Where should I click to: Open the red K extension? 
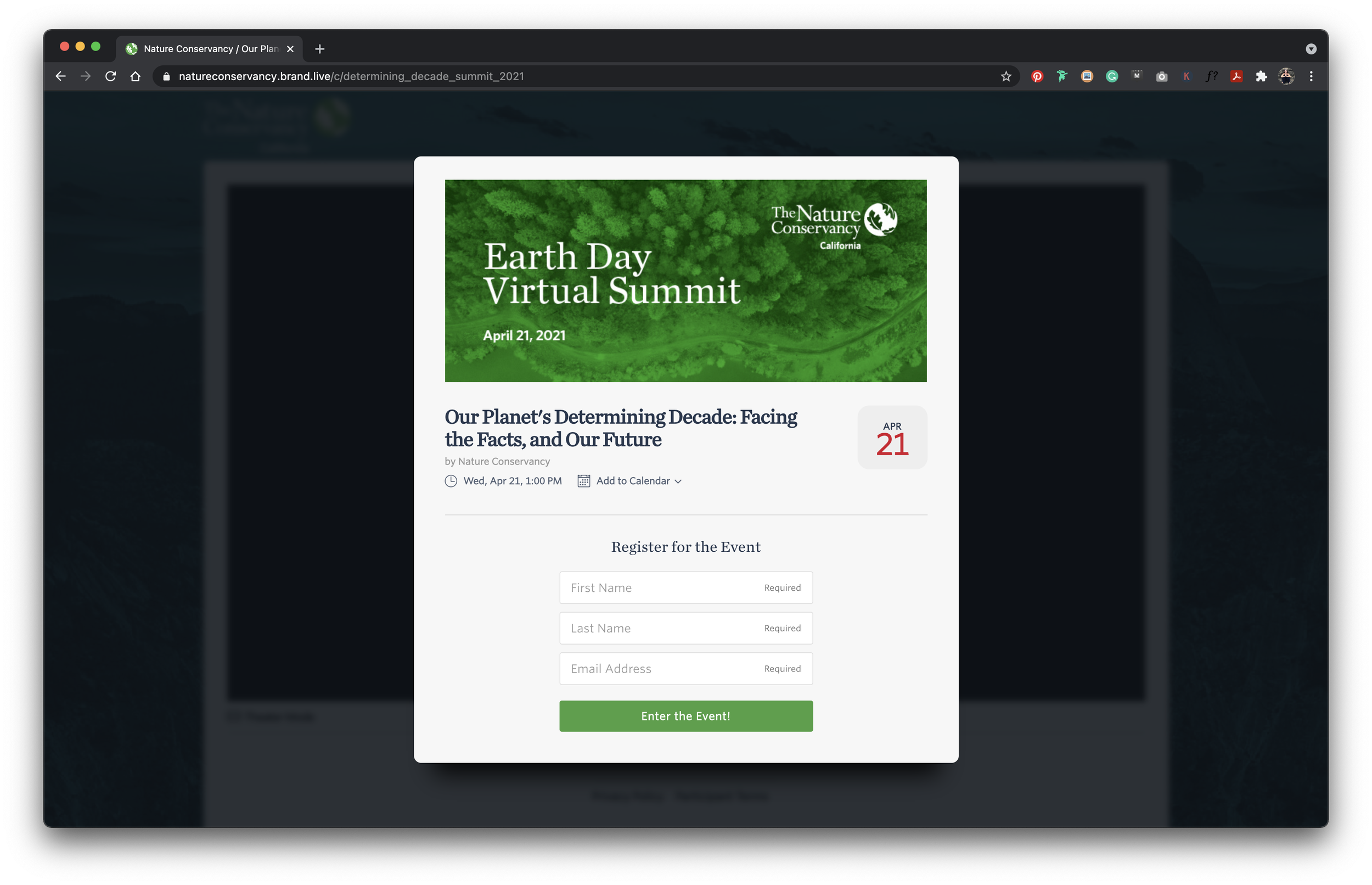pos(1187,76)
